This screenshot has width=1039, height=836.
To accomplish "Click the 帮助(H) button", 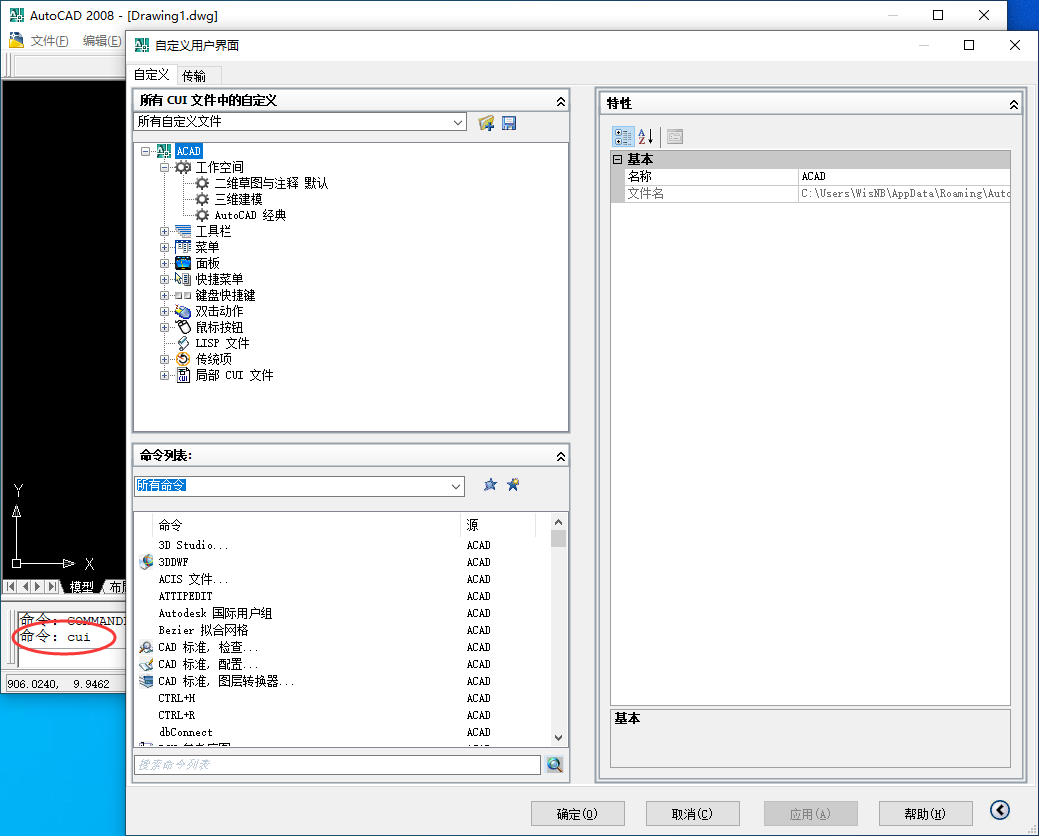I will pos(926,813).
